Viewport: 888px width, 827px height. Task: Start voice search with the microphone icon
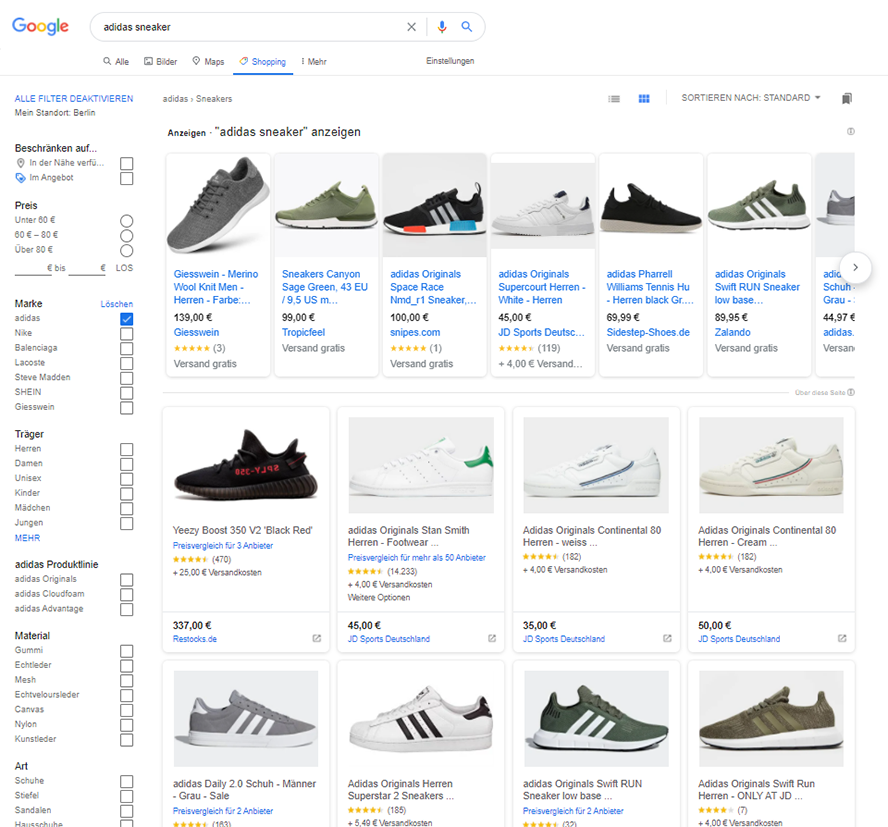point(442,27)
